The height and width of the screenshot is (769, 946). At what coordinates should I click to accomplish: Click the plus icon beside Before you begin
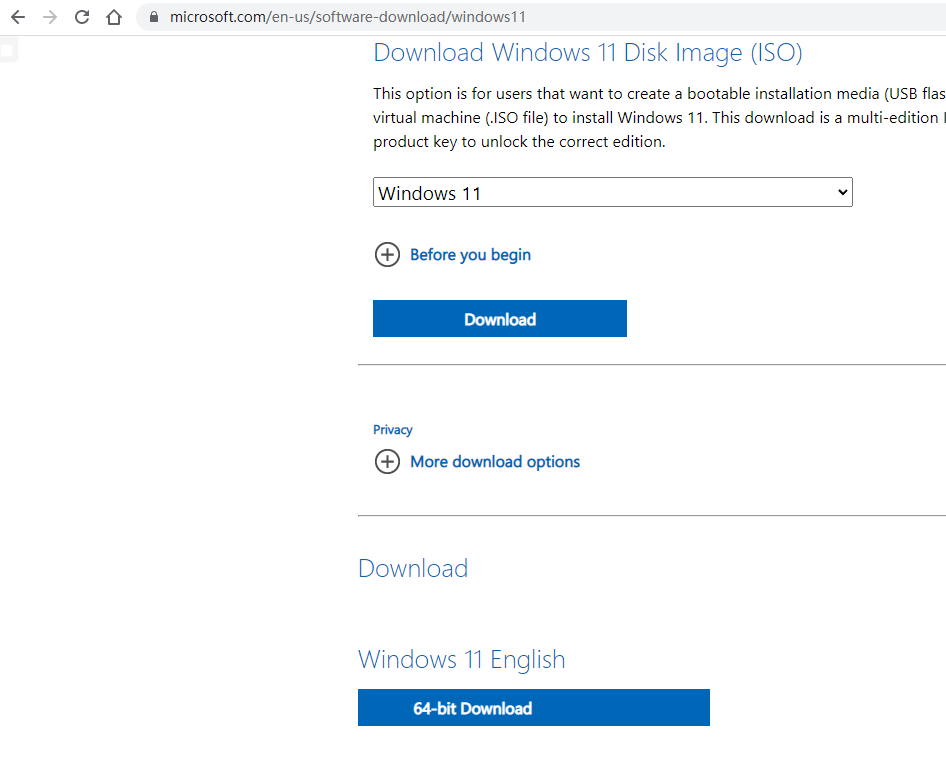pos(387,255)
